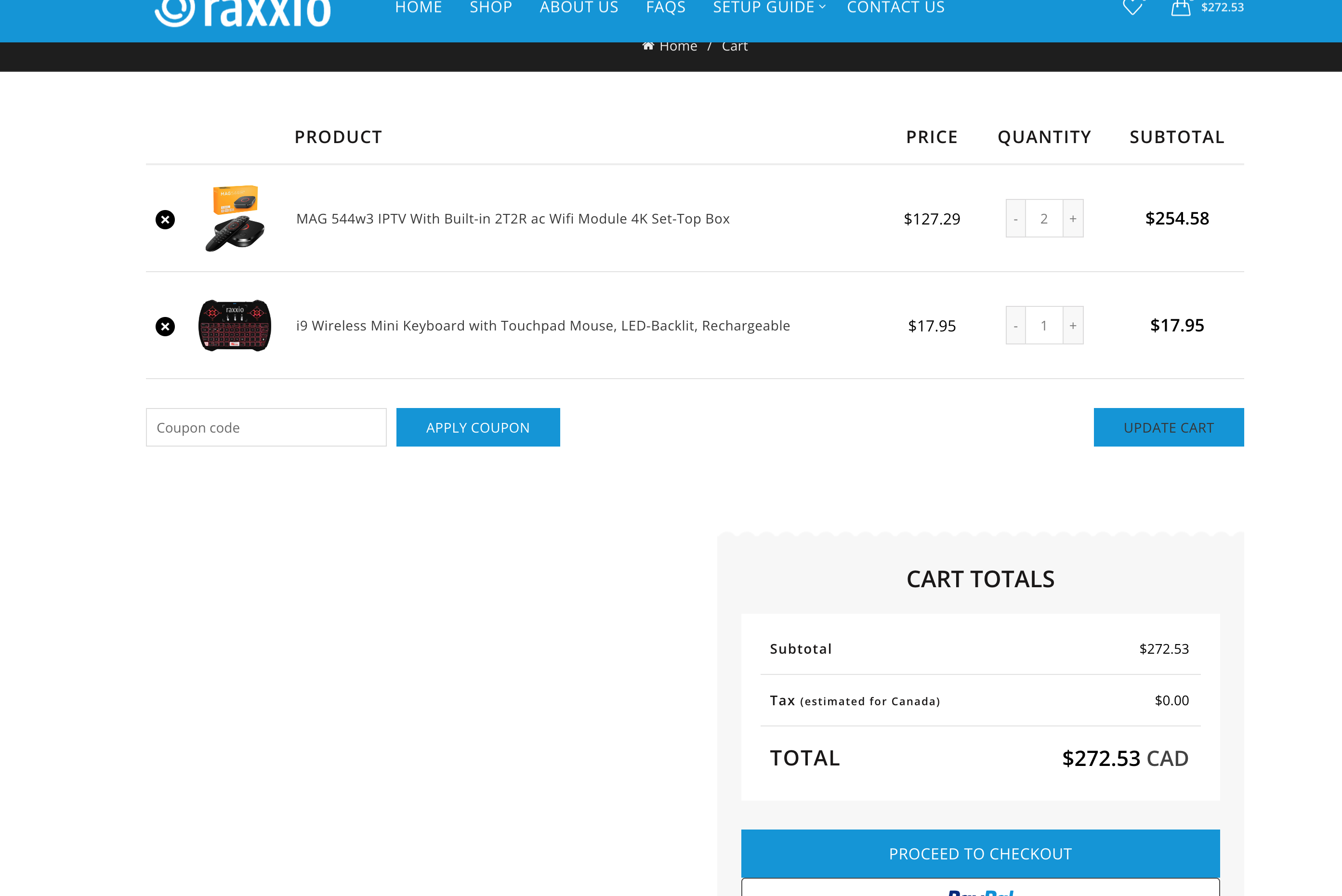Increase MAG 544w3 quantity with plus
Screen dimensions: 1342x896
click(1073, 219)
